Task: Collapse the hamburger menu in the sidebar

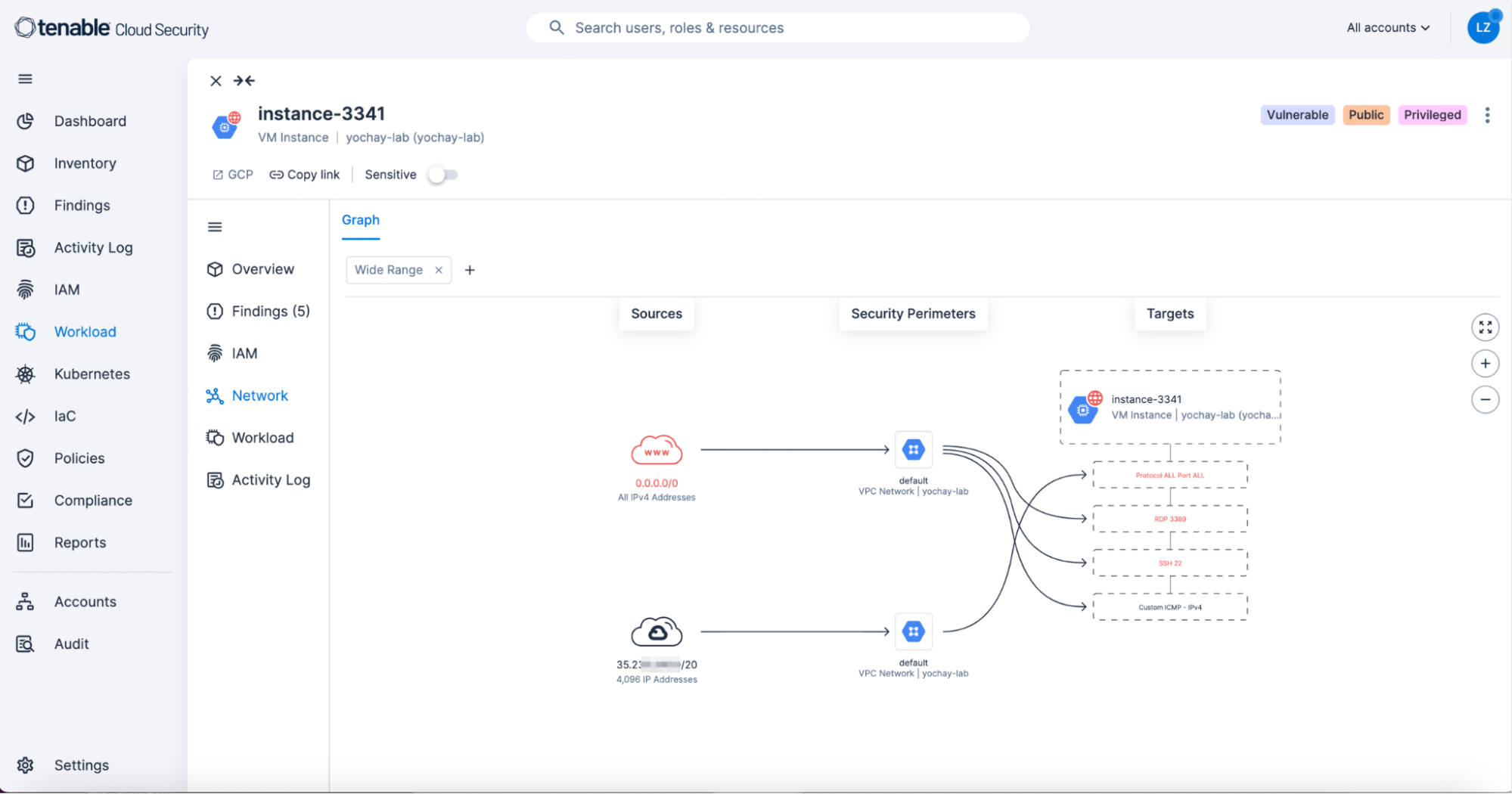Action: (25, 78)
